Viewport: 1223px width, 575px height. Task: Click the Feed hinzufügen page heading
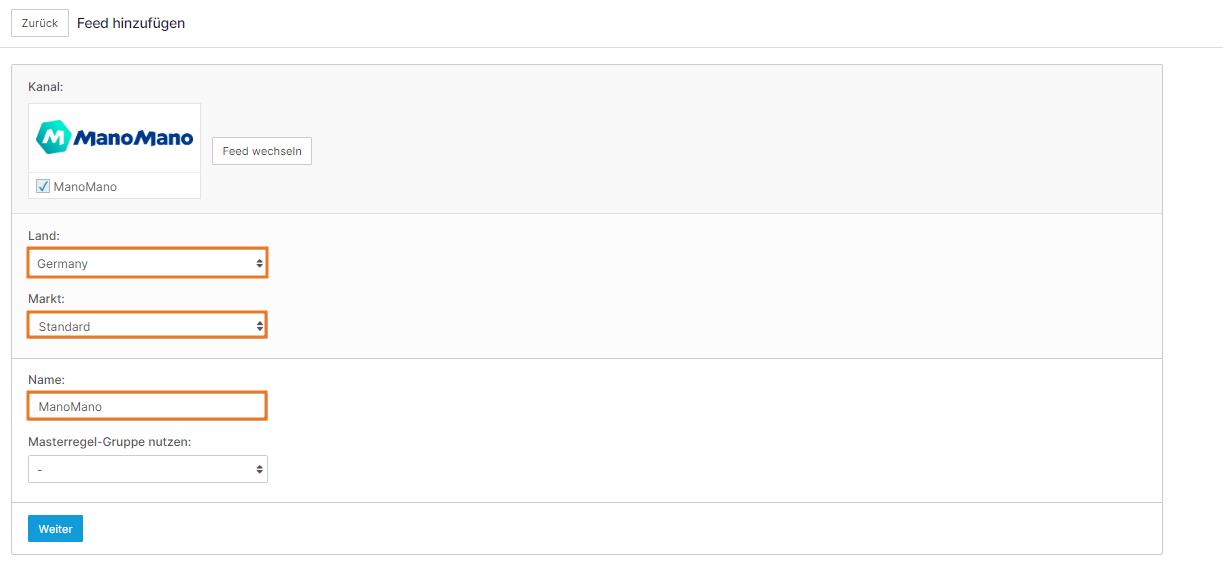pos(131,23)
